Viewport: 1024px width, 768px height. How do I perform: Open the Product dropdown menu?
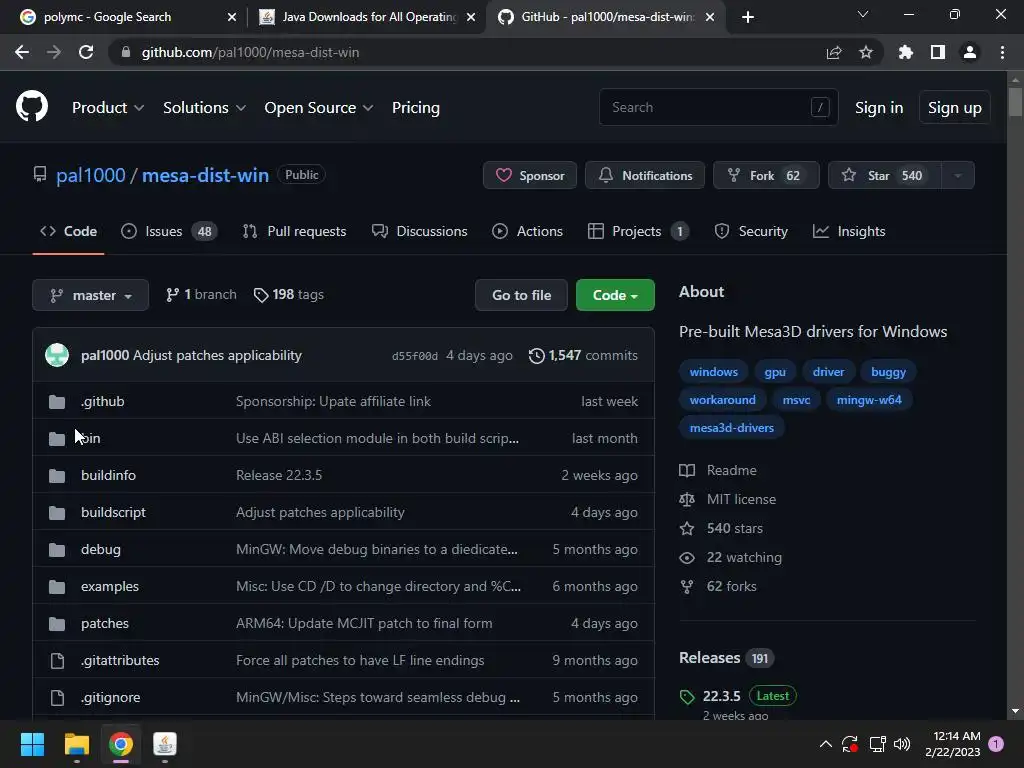coord(108,108)
